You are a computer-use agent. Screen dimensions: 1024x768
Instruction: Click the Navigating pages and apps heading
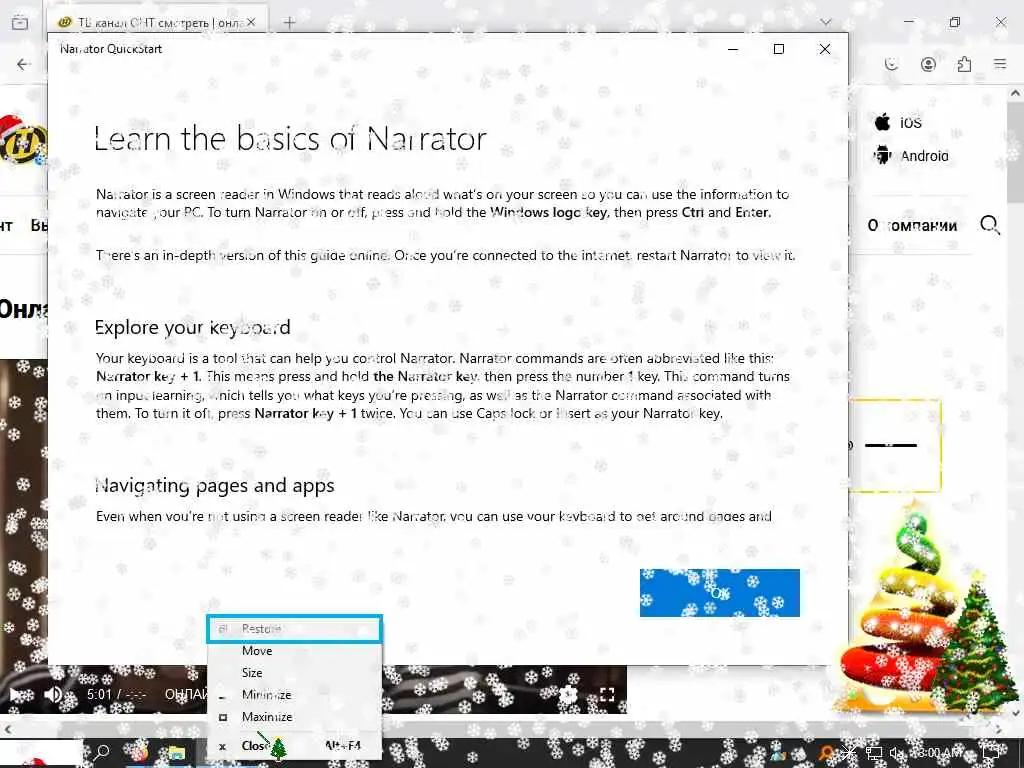[x=215, y=485]
